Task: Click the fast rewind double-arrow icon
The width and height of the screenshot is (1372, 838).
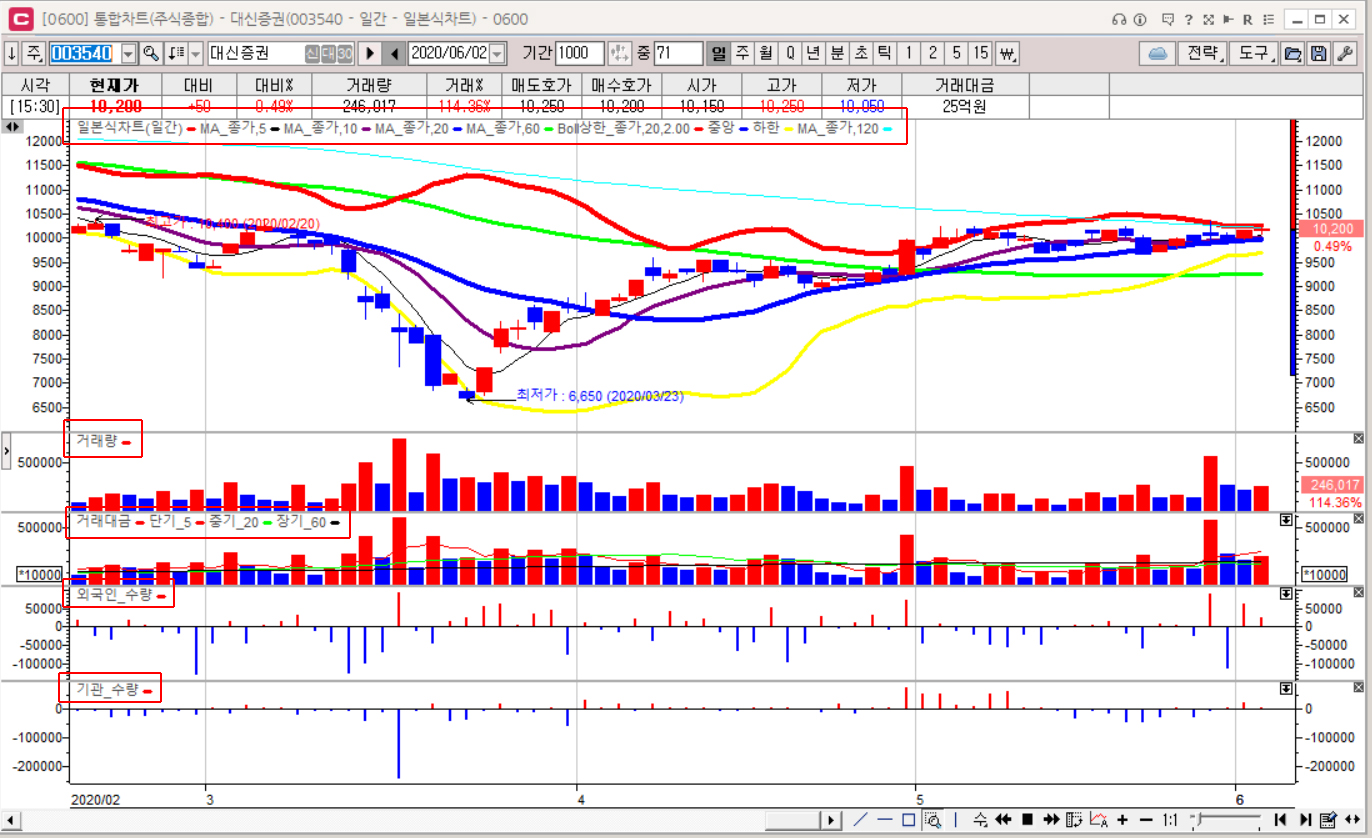Action: point(1003,820)
